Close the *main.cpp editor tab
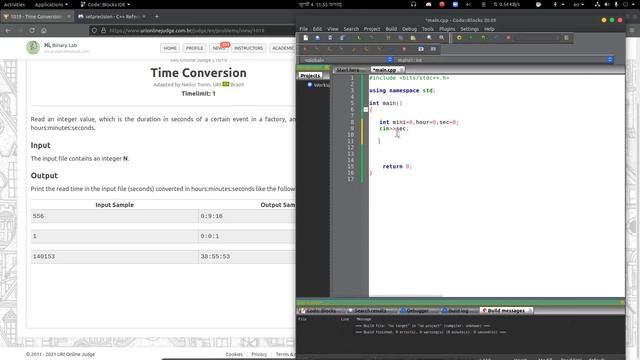The image size is (640, 360). click(401, 70)
